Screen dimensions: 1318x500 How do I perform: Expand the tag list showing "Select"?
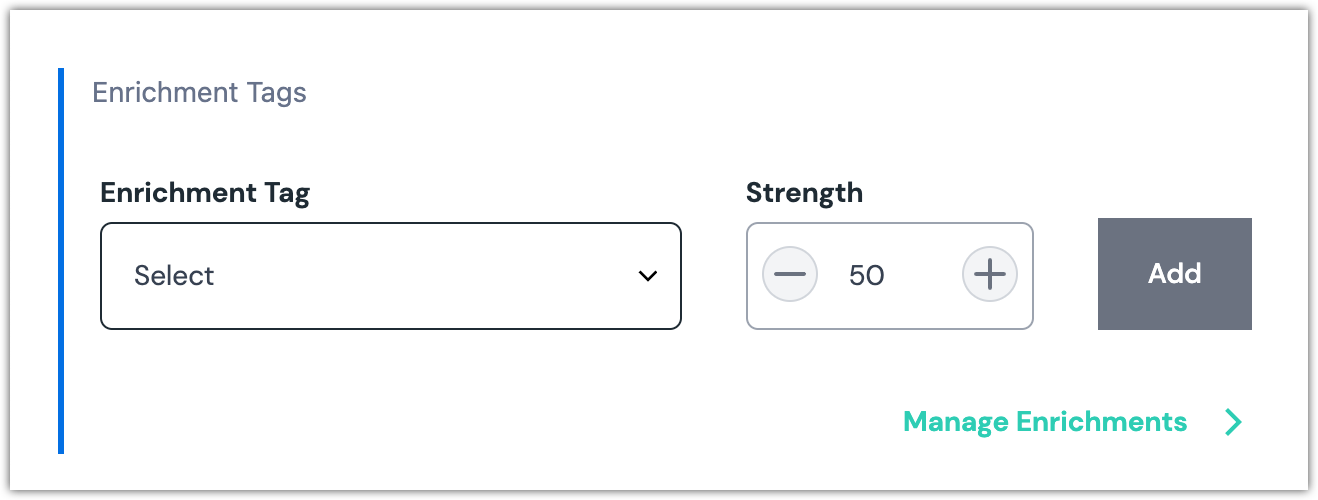point(390,276)
